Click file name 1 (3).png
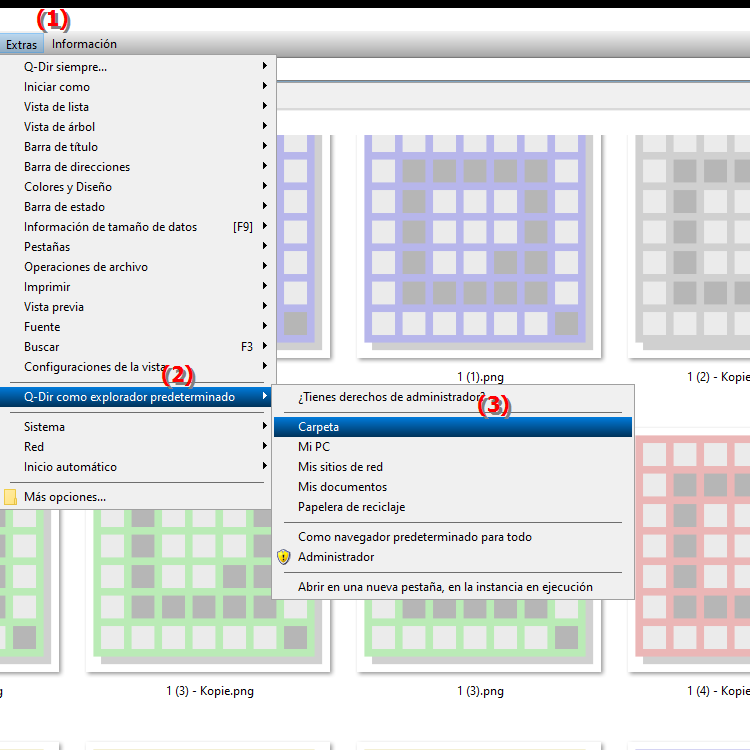The image size is (750, 750). point(480,691)
